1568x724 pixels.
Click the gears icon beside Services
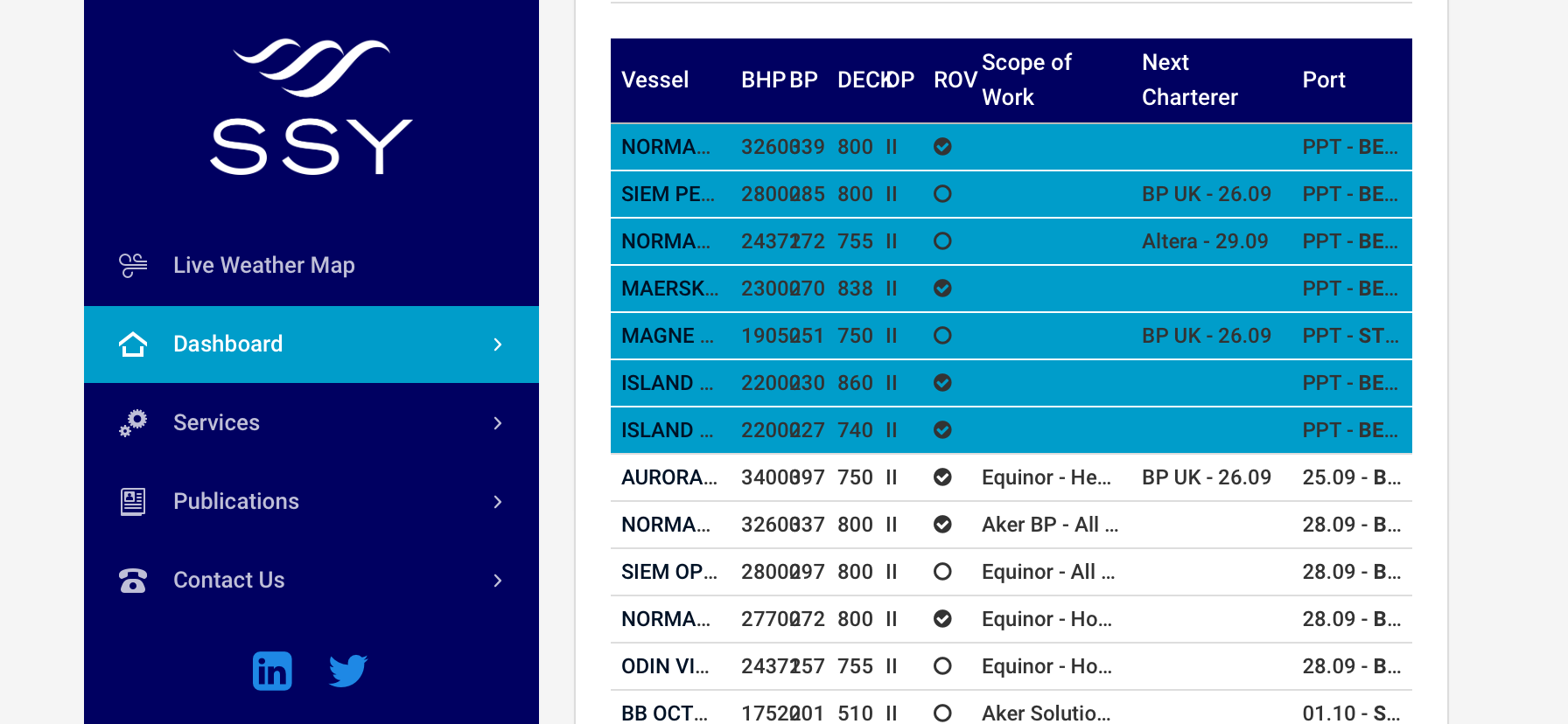click(133, 423)
